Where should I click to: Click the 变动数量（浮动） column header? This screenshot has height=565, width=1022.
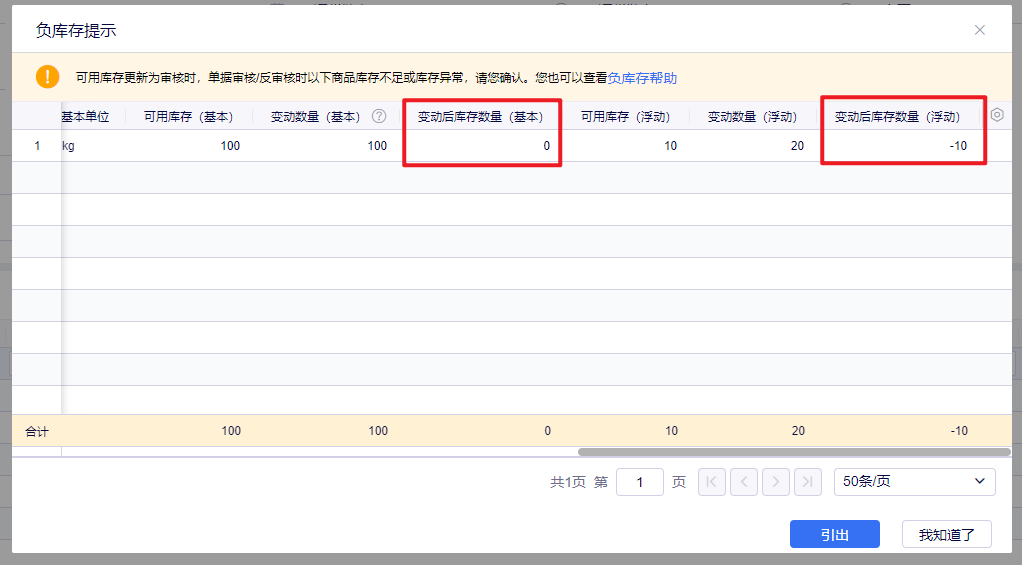click(x=752, y=116)
